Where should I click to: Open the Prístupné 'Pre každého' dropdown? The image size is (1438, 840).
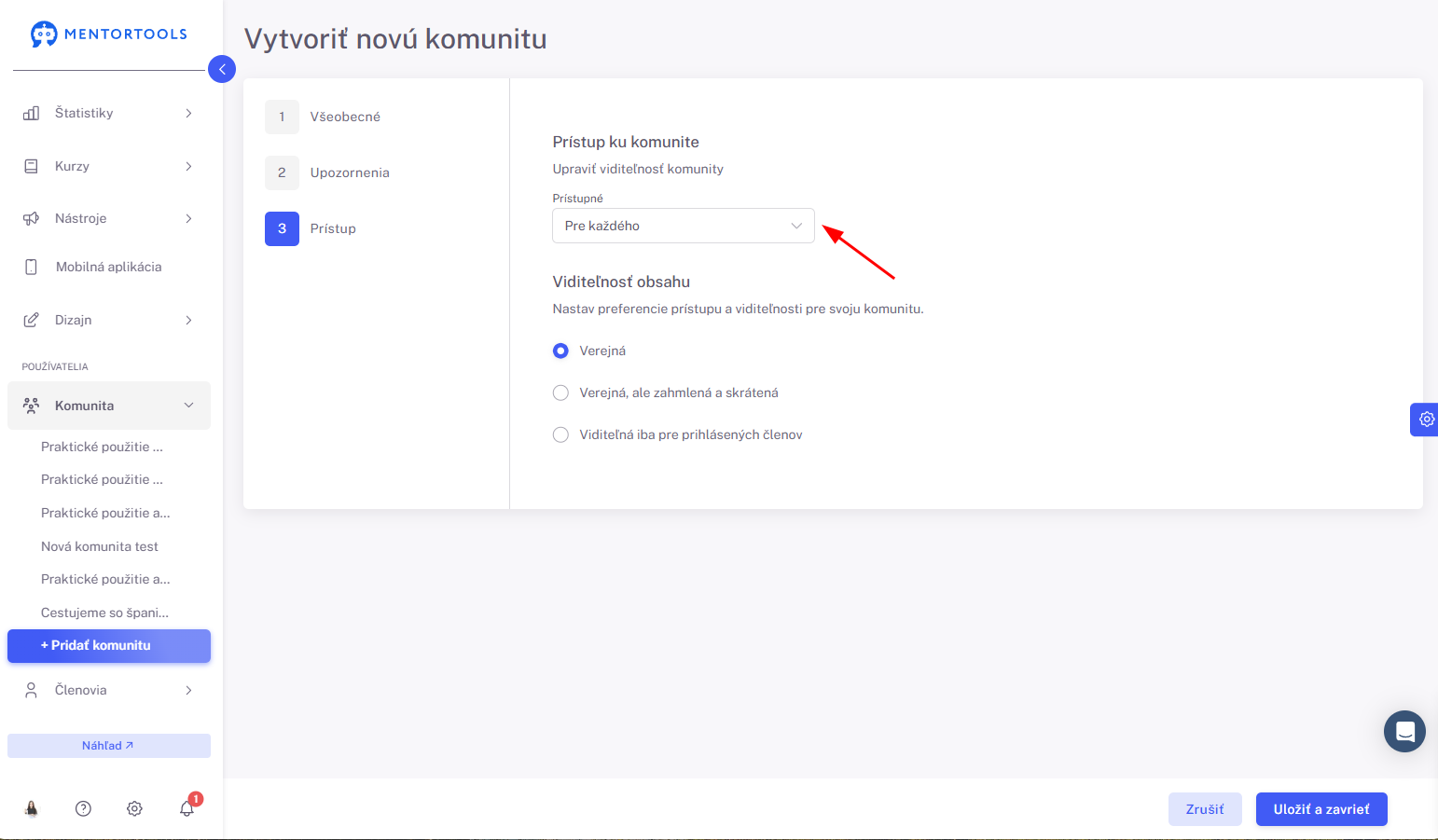pyautogui.click(x=684, y=226)
